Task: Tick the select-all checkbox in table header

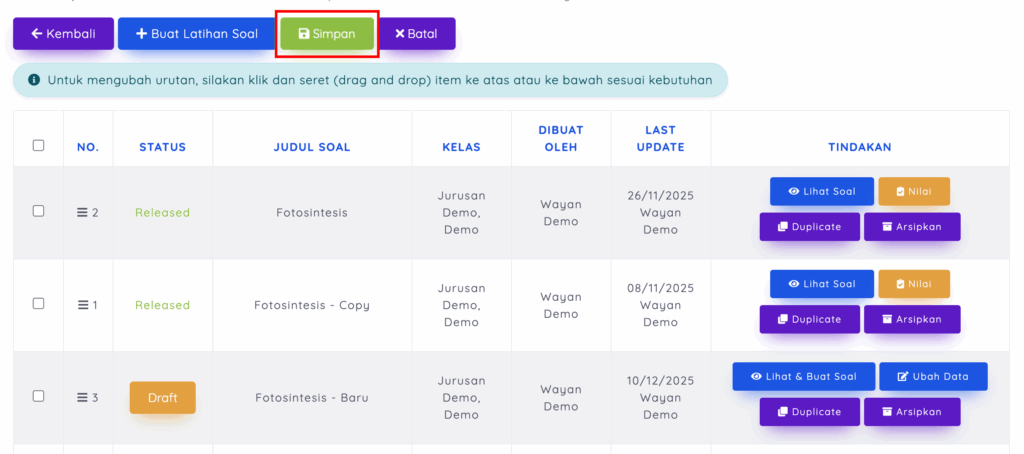Action: tap(39, 146)
